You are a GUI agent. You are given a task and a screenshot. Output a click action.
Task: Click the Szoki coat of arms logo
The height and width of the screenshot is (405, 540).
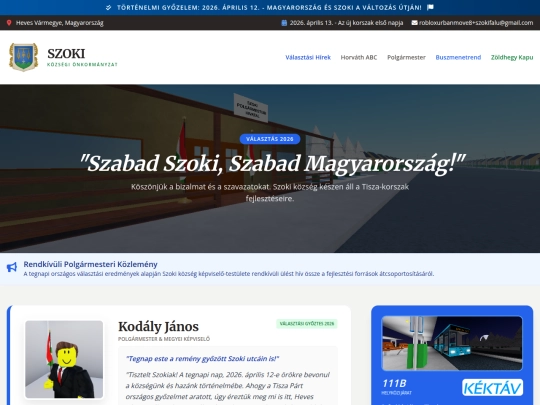click(23, 57)
